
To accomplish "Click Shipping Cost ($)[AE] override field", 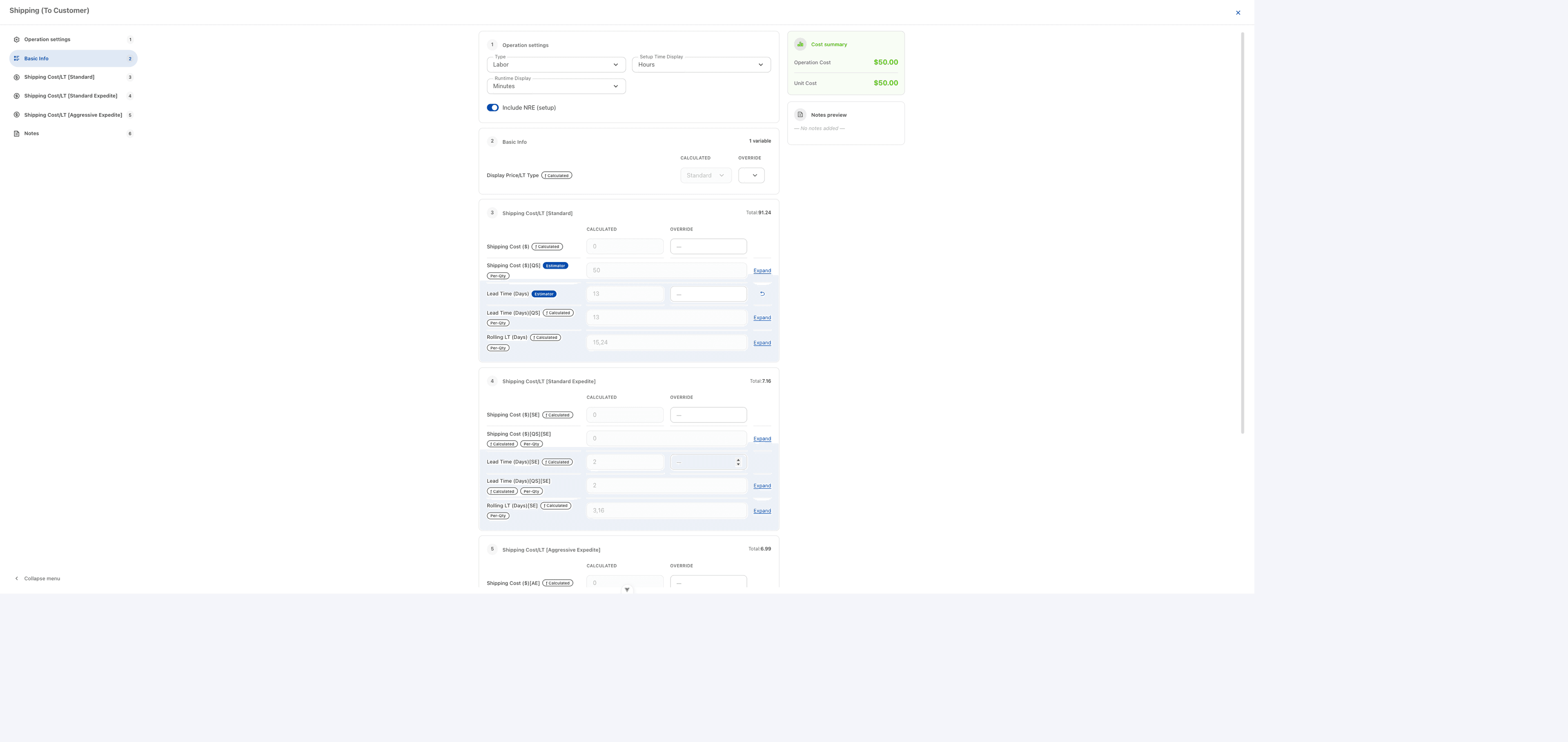I will coord(708,582).
